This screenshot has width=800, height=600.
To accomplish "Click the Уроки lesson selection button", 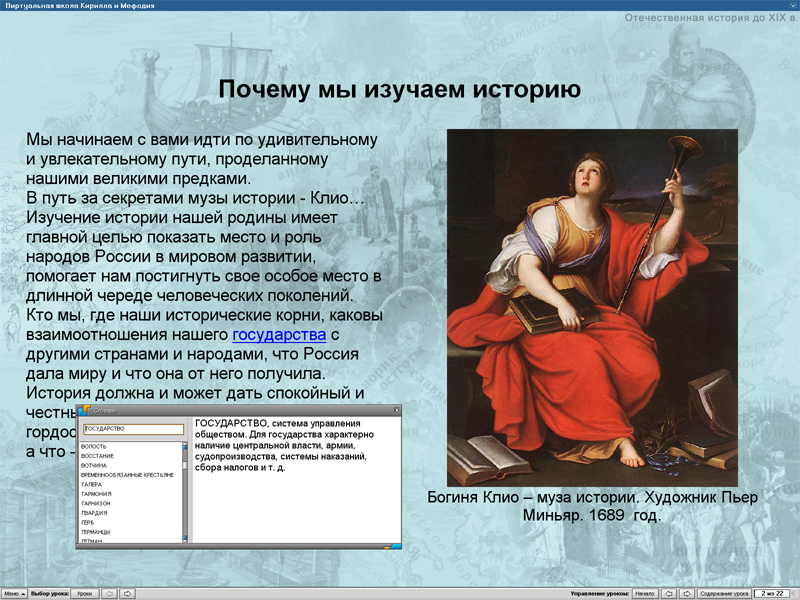I will (x=84, y=593).
